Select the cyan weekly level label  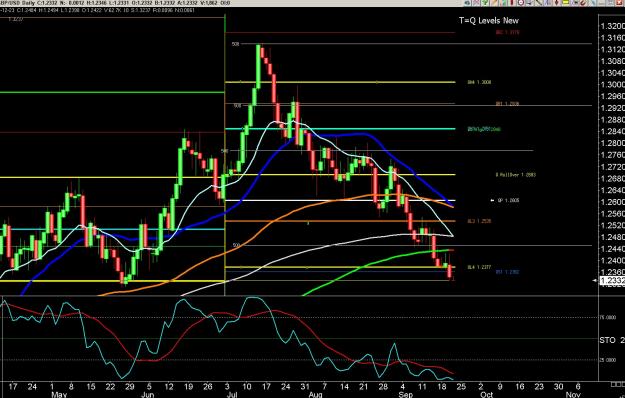[x=484, y=129]
